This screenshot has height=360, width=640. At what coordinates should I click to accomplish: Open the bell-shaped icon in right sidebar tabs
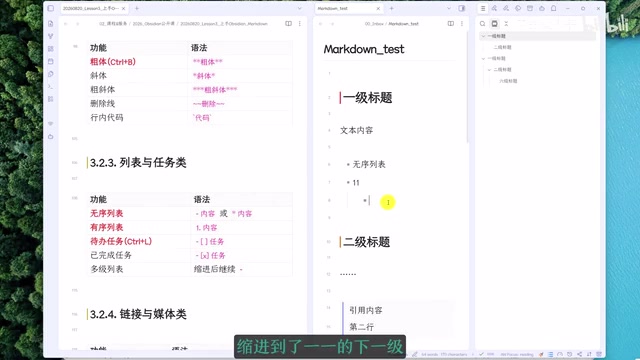[x=553, y=8]
